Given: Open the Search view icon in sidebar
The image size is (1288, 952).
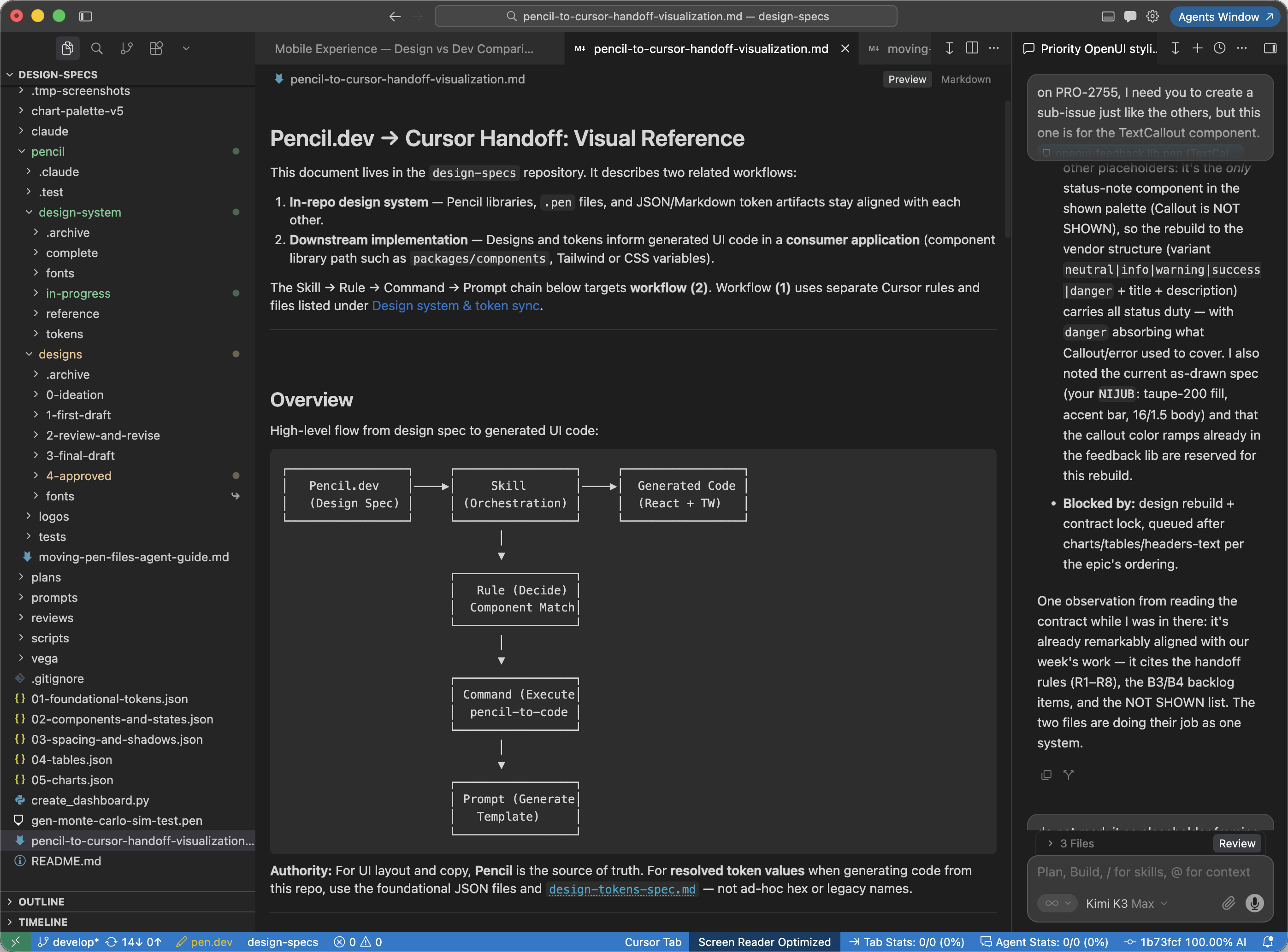Looking at the screenshot, I should pos(97,48).
